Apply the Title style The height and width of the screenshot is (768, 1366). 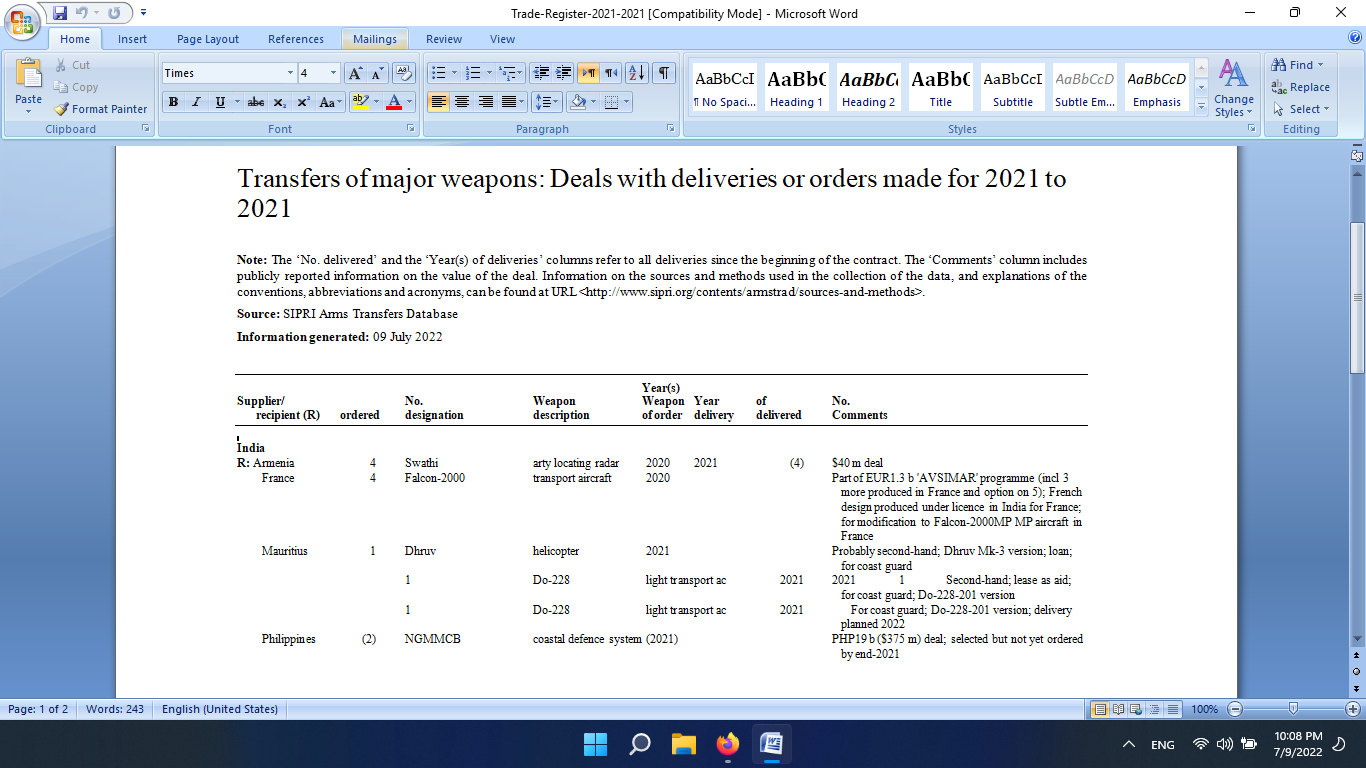pyautogui.click(x=941, y=87)
